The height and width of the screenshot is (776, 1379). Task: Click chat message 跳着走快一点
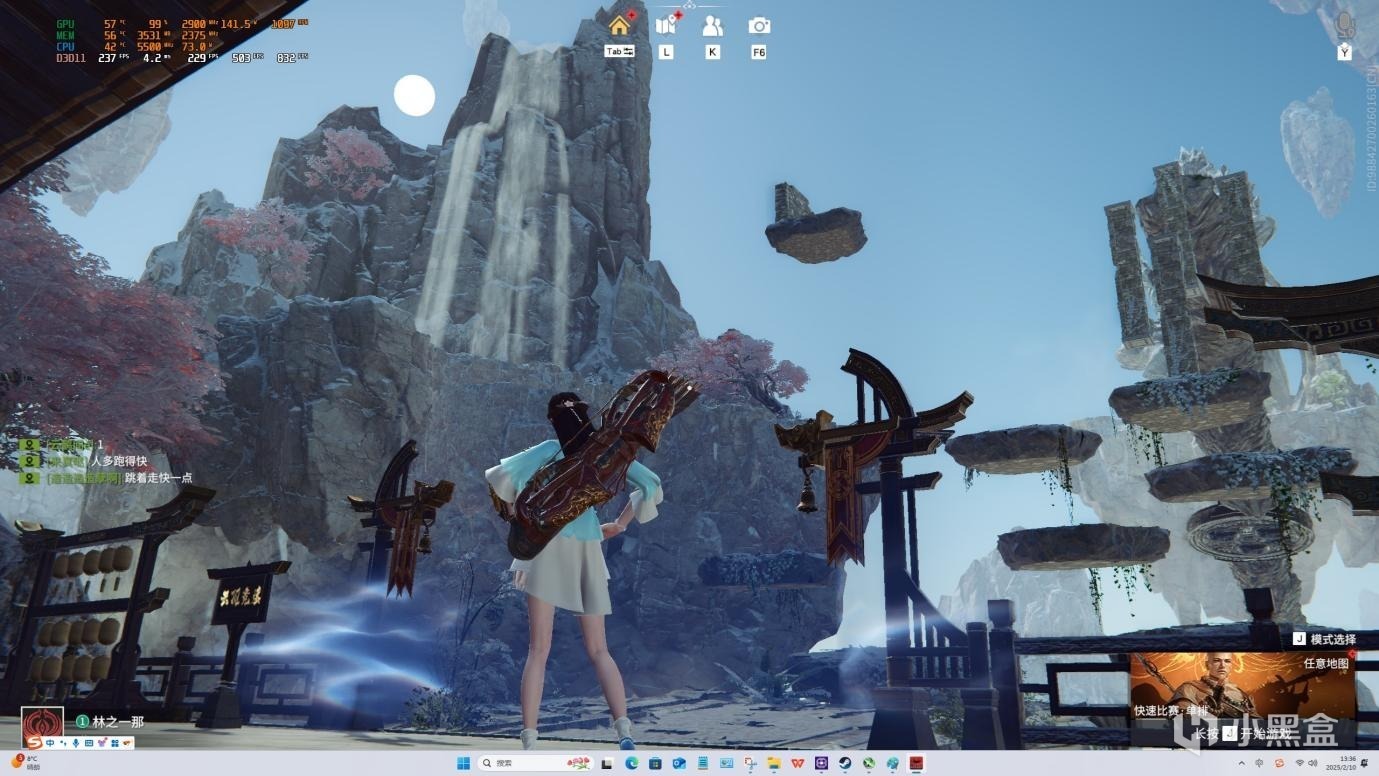(x=158, y=478)
